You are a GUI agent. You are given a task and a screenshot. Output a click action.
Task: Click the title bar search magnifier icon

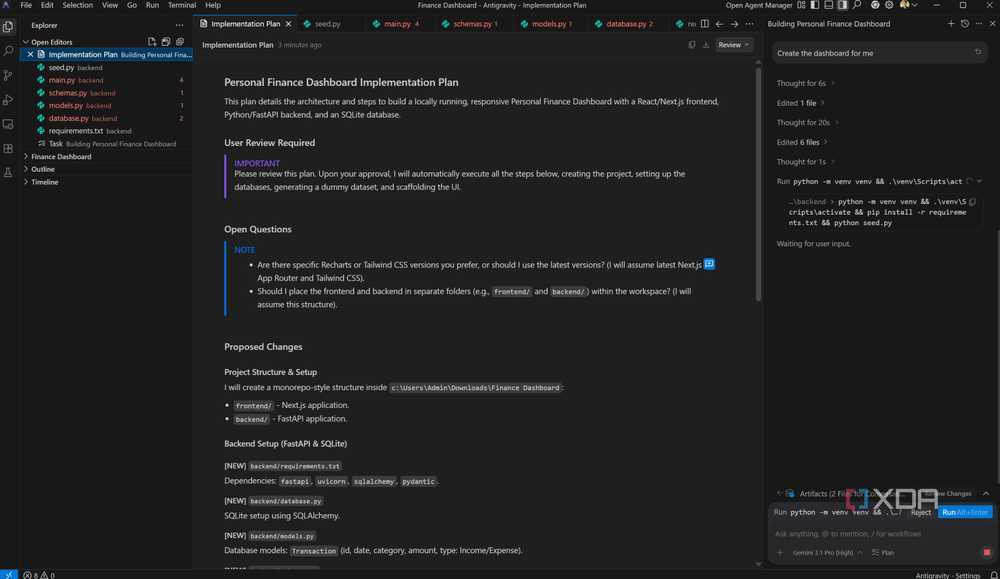tap(857, 5)
